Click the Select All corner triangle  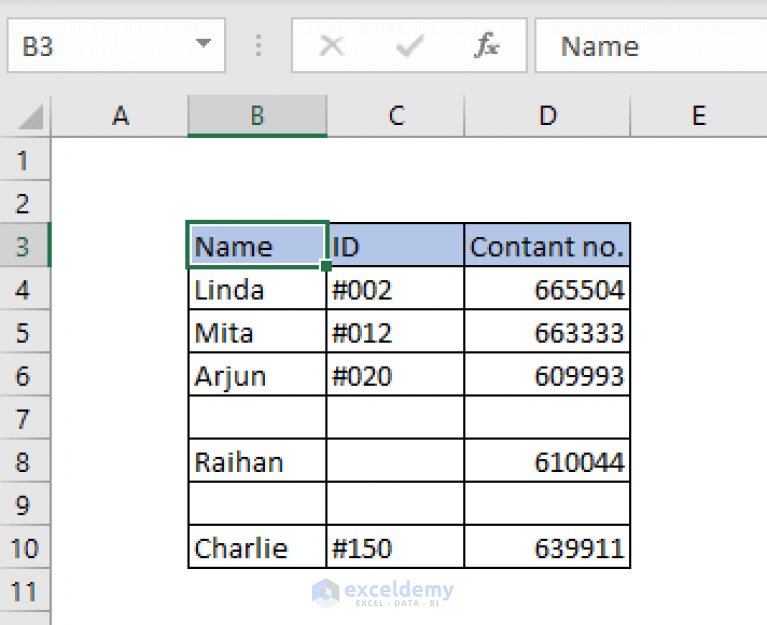click(x=31, y=117)
